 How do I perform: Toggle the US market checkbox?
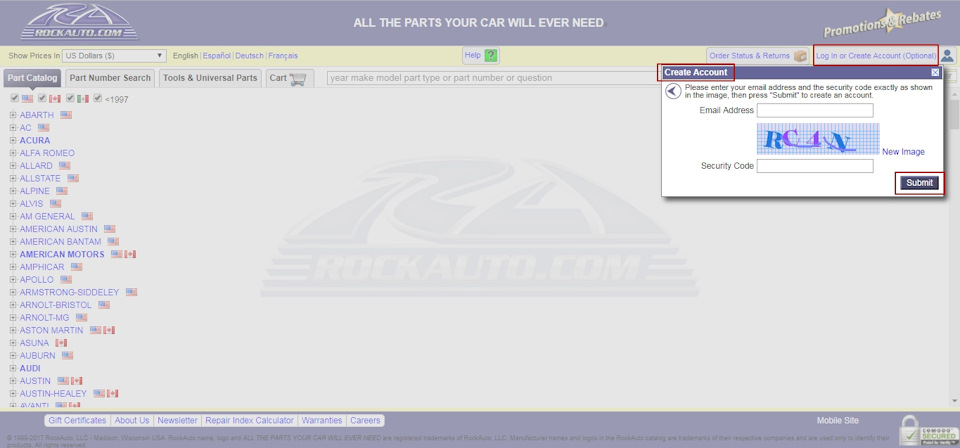15,98
